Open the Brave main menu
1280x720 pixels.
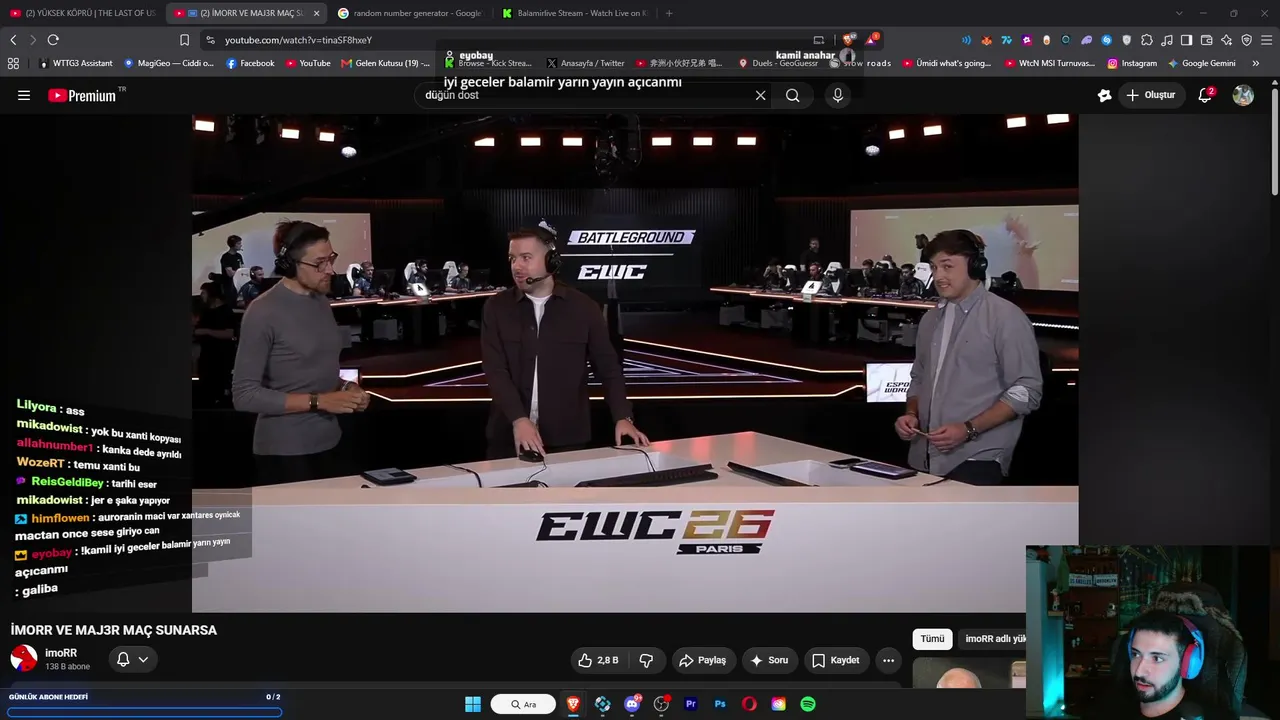(1267, 40)
